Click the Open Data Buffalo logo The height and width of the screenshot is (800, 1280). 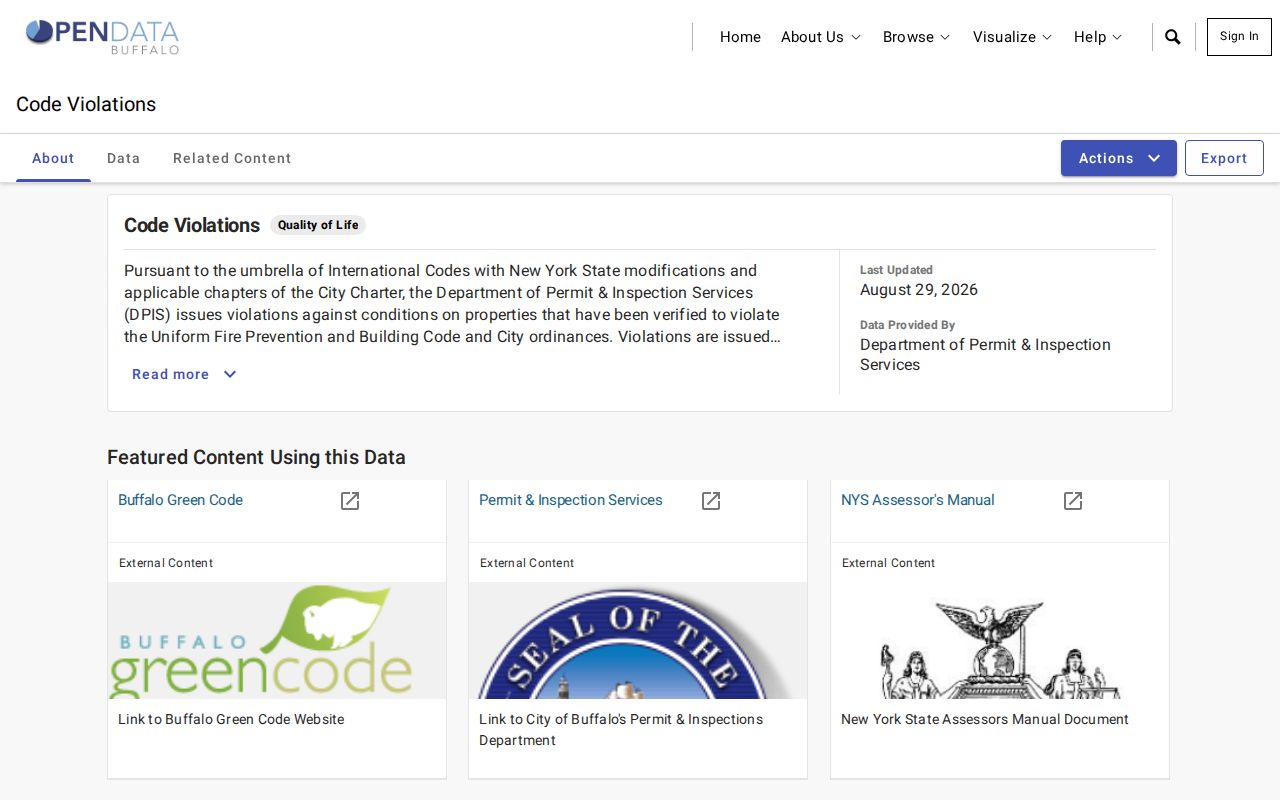tap(102, 36)
